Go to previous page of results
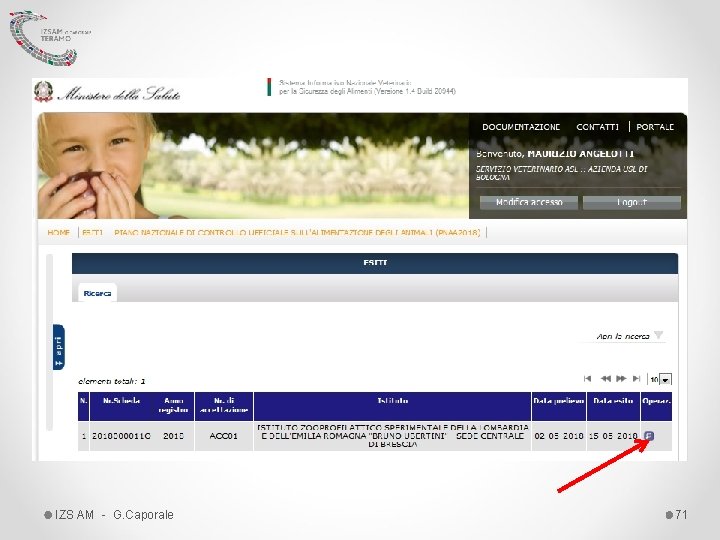This screenshot has height=540, width=720. pyautogui.click(x=606, y=379)
